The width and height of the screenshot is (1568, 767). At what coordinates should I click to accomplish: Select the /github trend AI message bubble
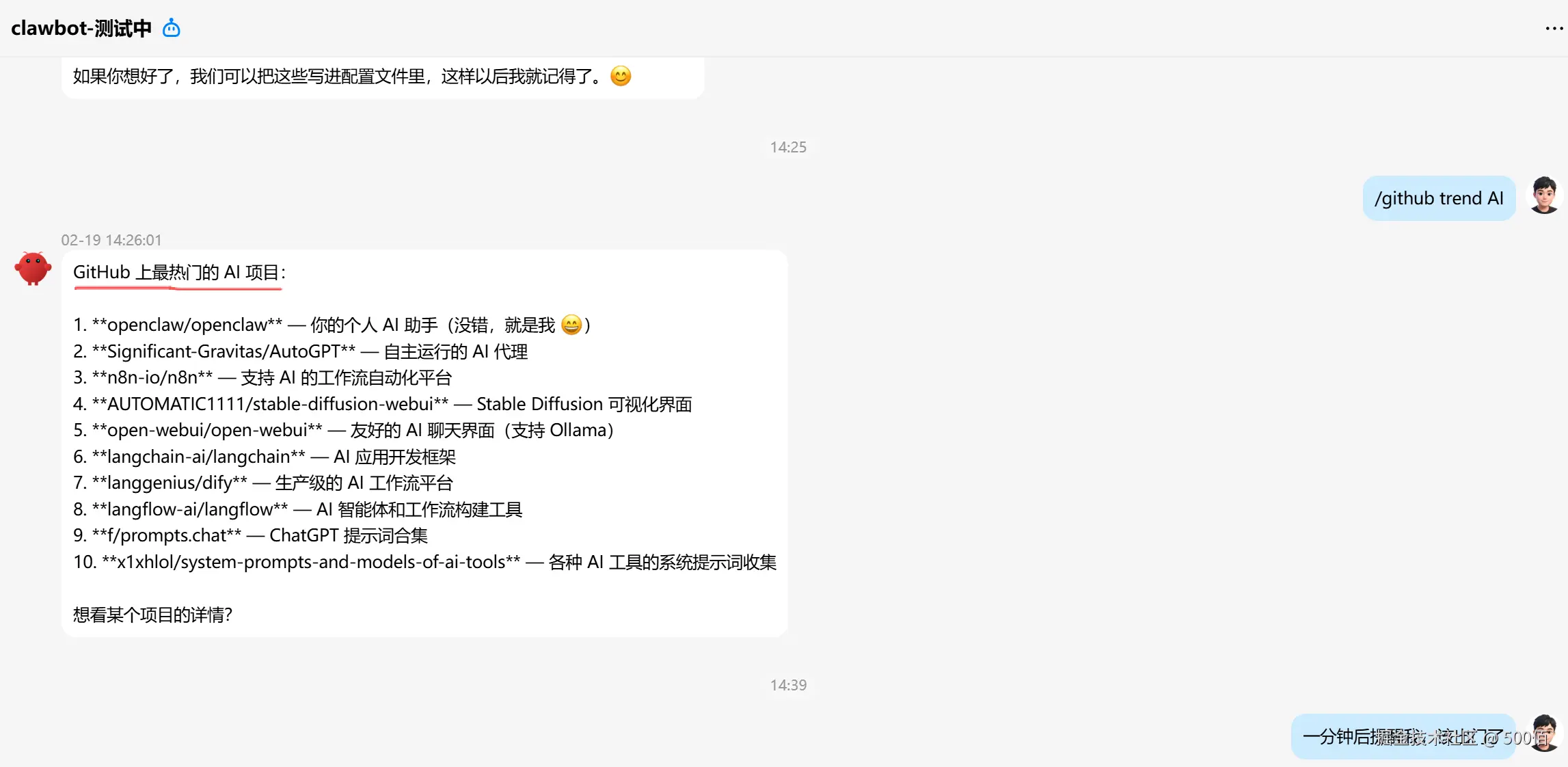pos(1439,198)
